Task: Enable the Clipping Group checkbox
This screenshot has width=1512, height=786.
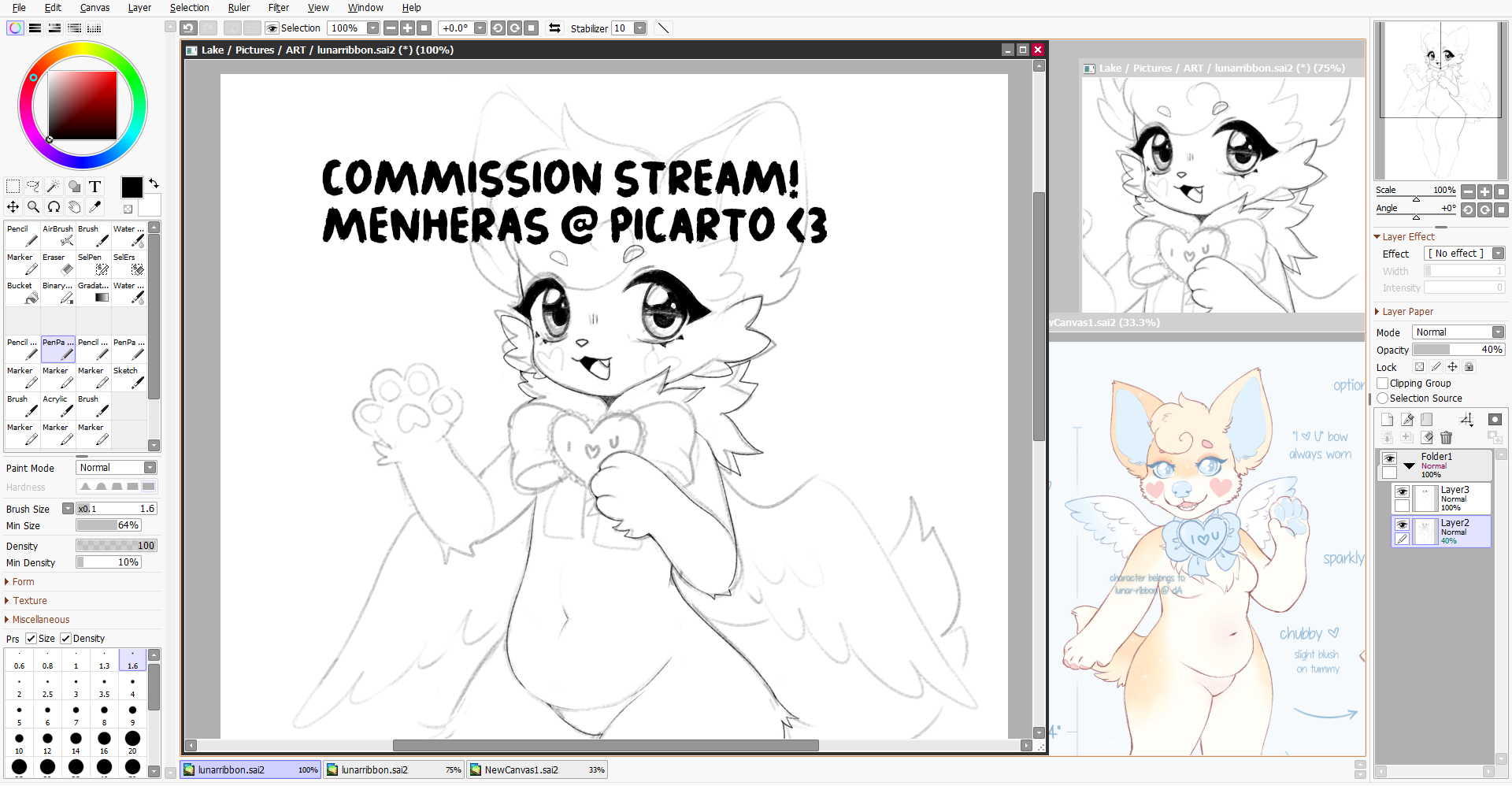Action: (1382, 384)
